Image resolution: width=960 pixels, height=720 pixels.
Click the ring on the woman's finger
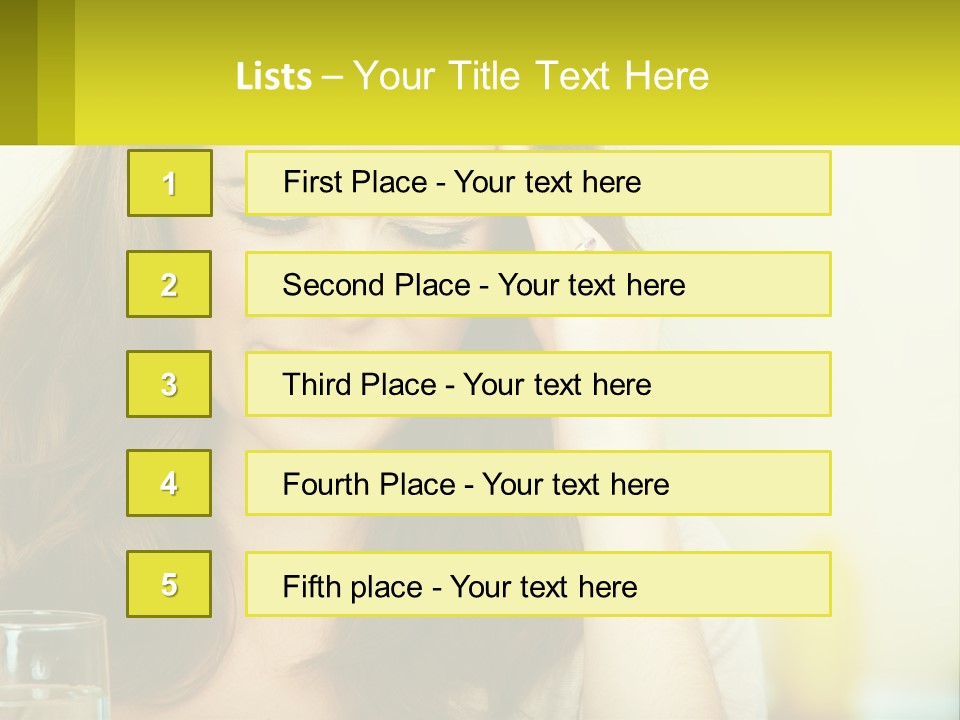[585, 244]
